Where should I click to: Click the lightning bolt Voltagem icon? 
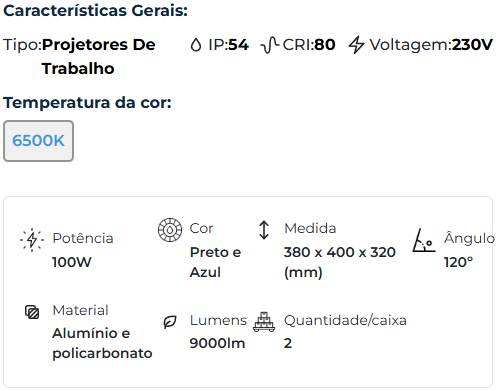(356, 45)
